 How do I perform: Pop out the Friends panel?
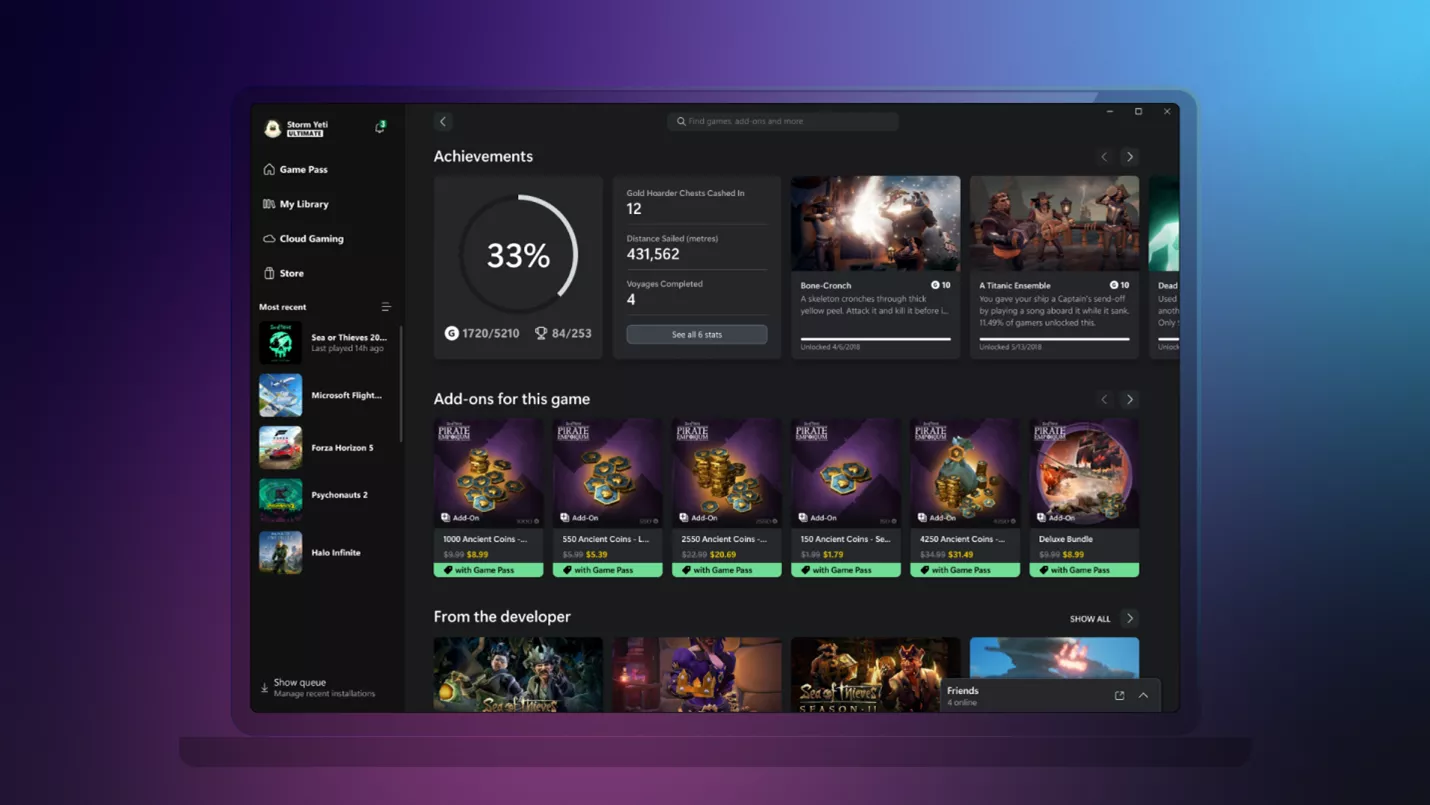coord(1118,695)
